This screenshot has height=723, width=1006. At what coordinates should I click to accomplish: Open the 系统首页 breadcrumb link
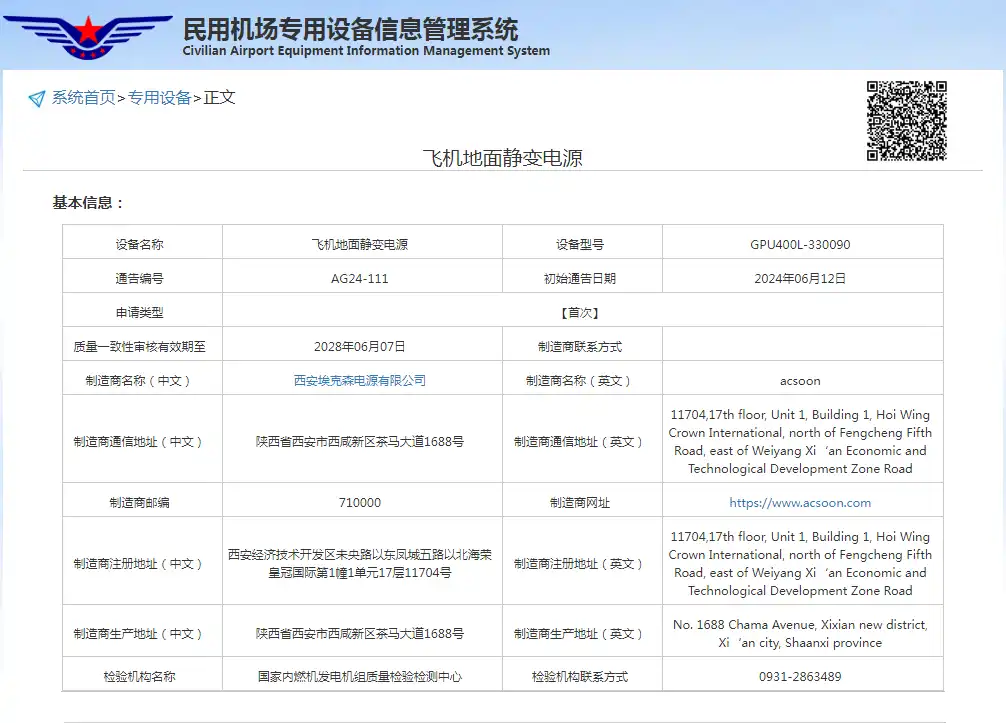pos(83,98)
